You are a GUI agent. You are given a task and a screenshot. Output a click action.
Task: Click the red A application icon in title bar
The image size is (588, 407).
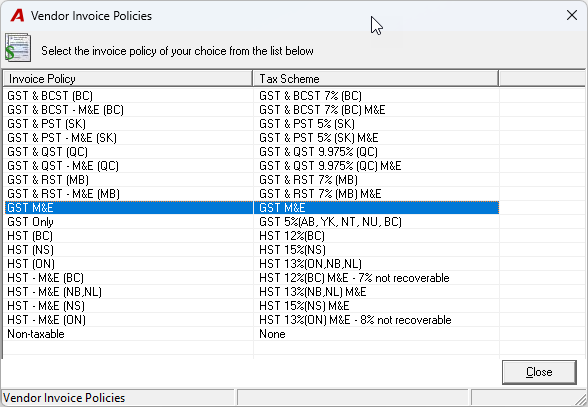(17, 16)
